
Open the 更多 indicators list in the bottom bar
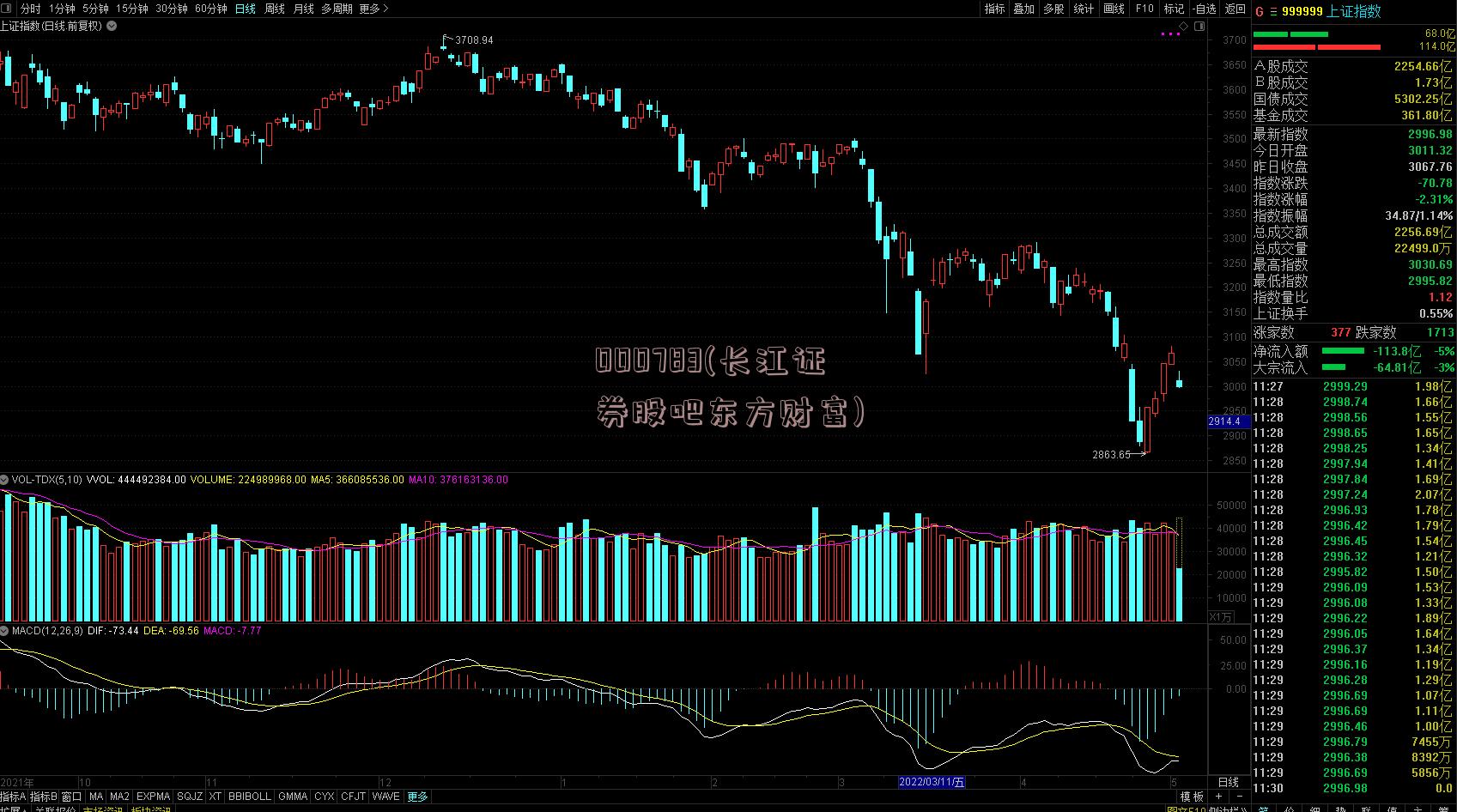[x=417, y=797]
